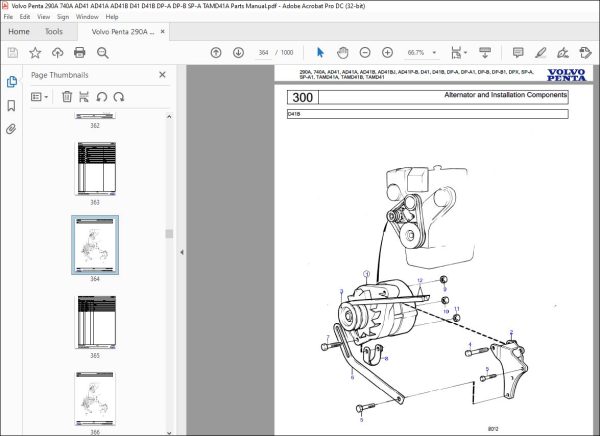Open the Edit menu

click(x=25, y=17)
